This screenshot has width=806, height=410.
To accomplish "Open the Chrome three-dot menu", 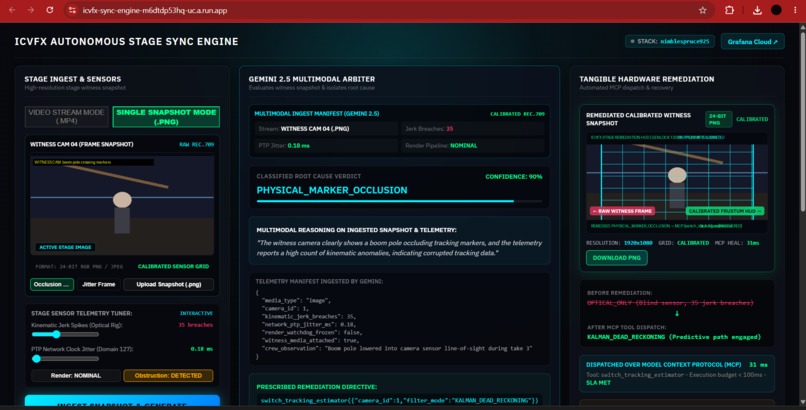I will [x=795, y=10].
